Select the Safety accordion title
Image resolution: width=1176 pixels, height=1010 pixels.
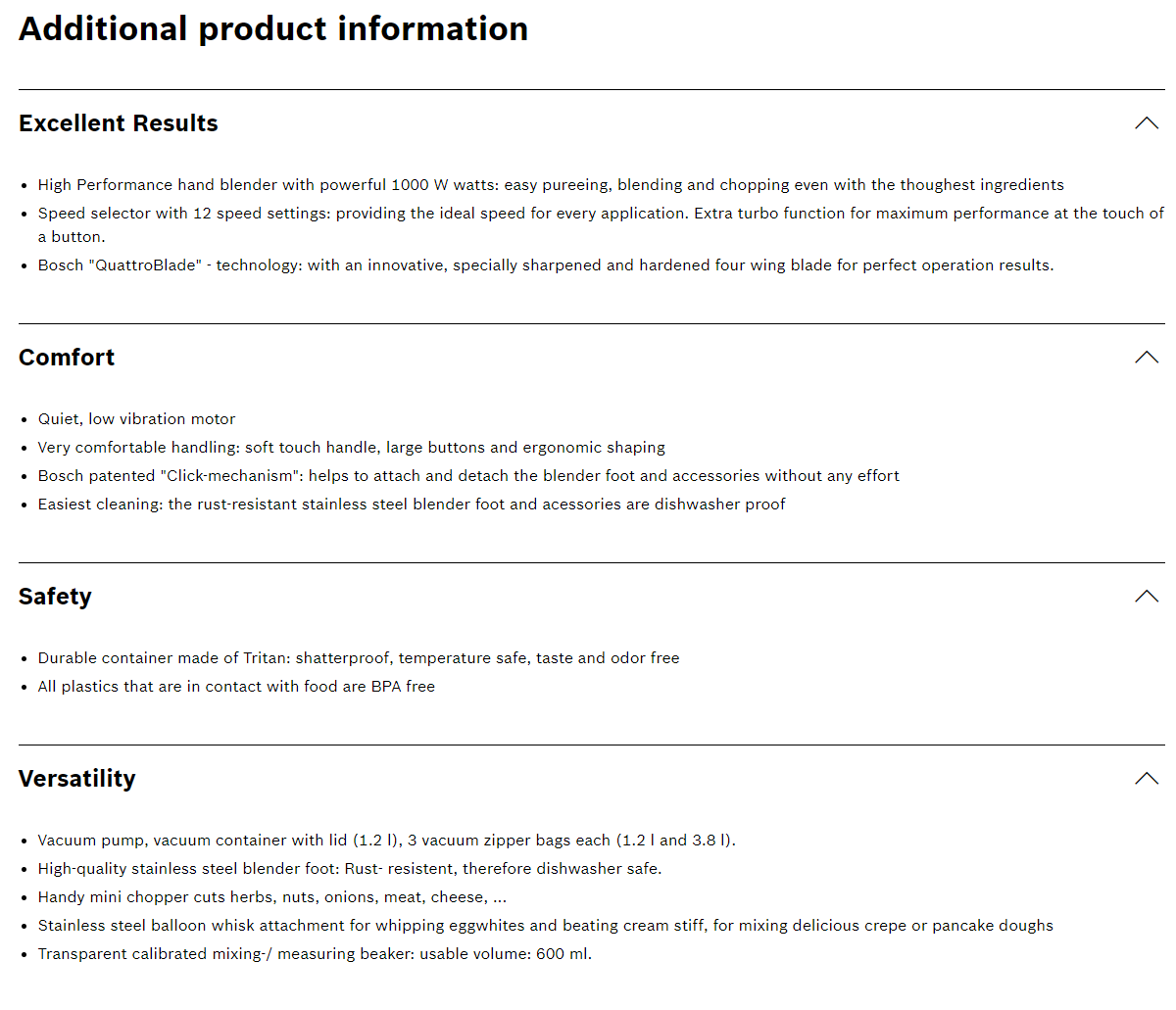[55, 597]
